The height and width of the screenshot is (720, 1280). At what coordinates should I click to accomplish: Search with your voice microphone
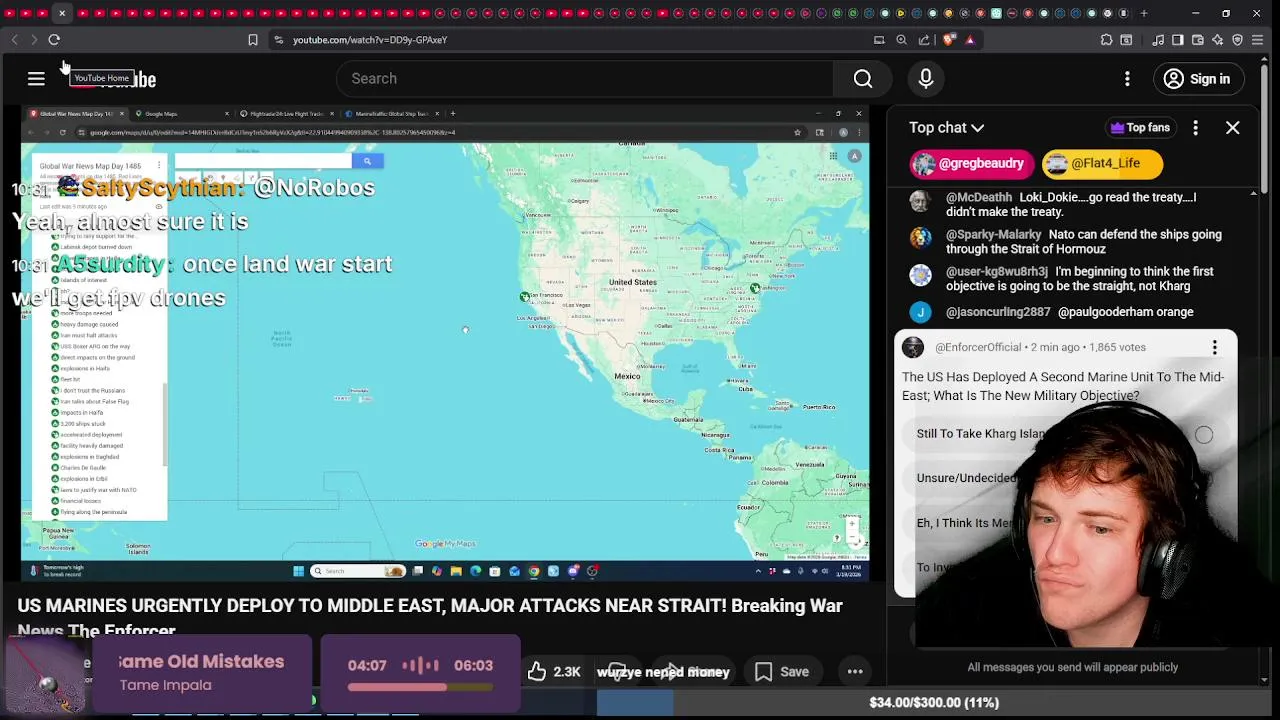point(926,79)
